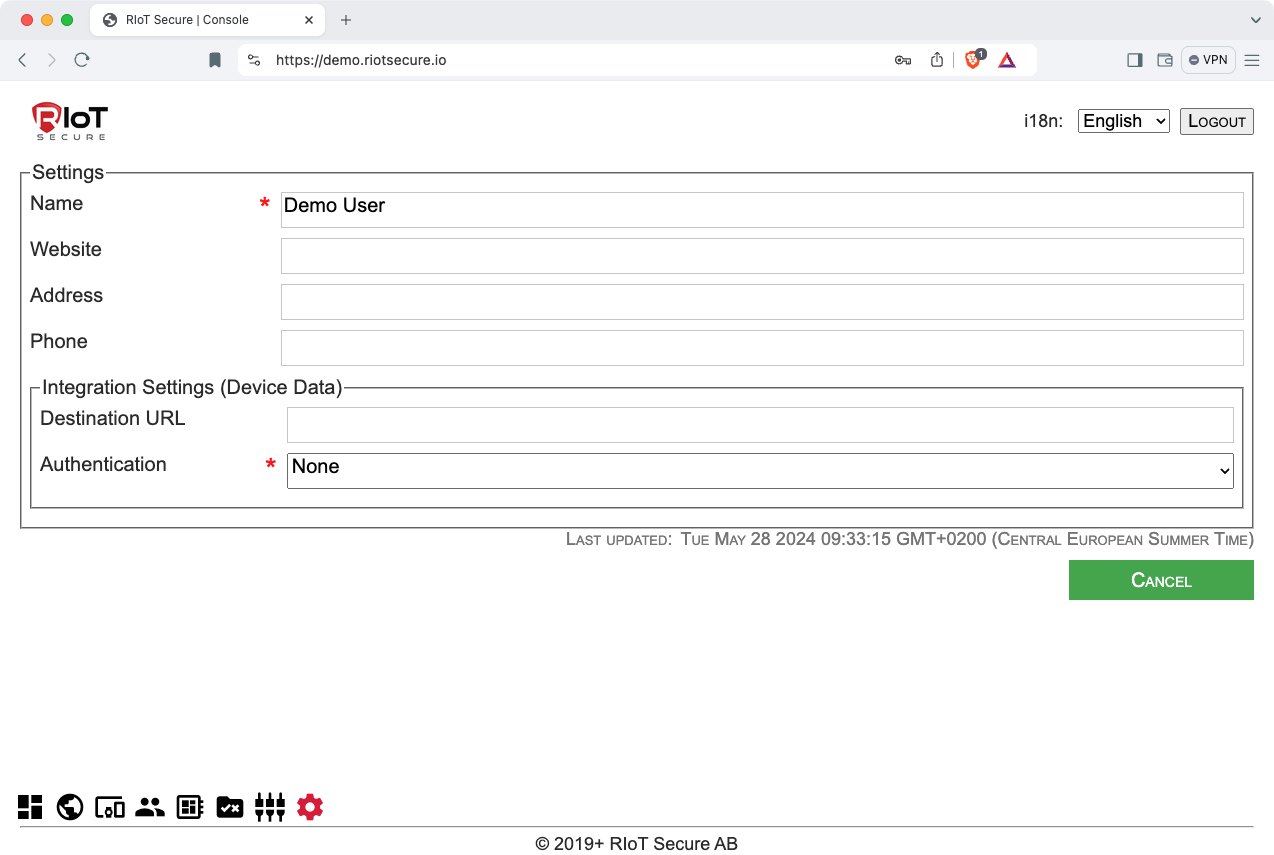Click the Logout button
1274x855 pixels.
pos(1216,121)
